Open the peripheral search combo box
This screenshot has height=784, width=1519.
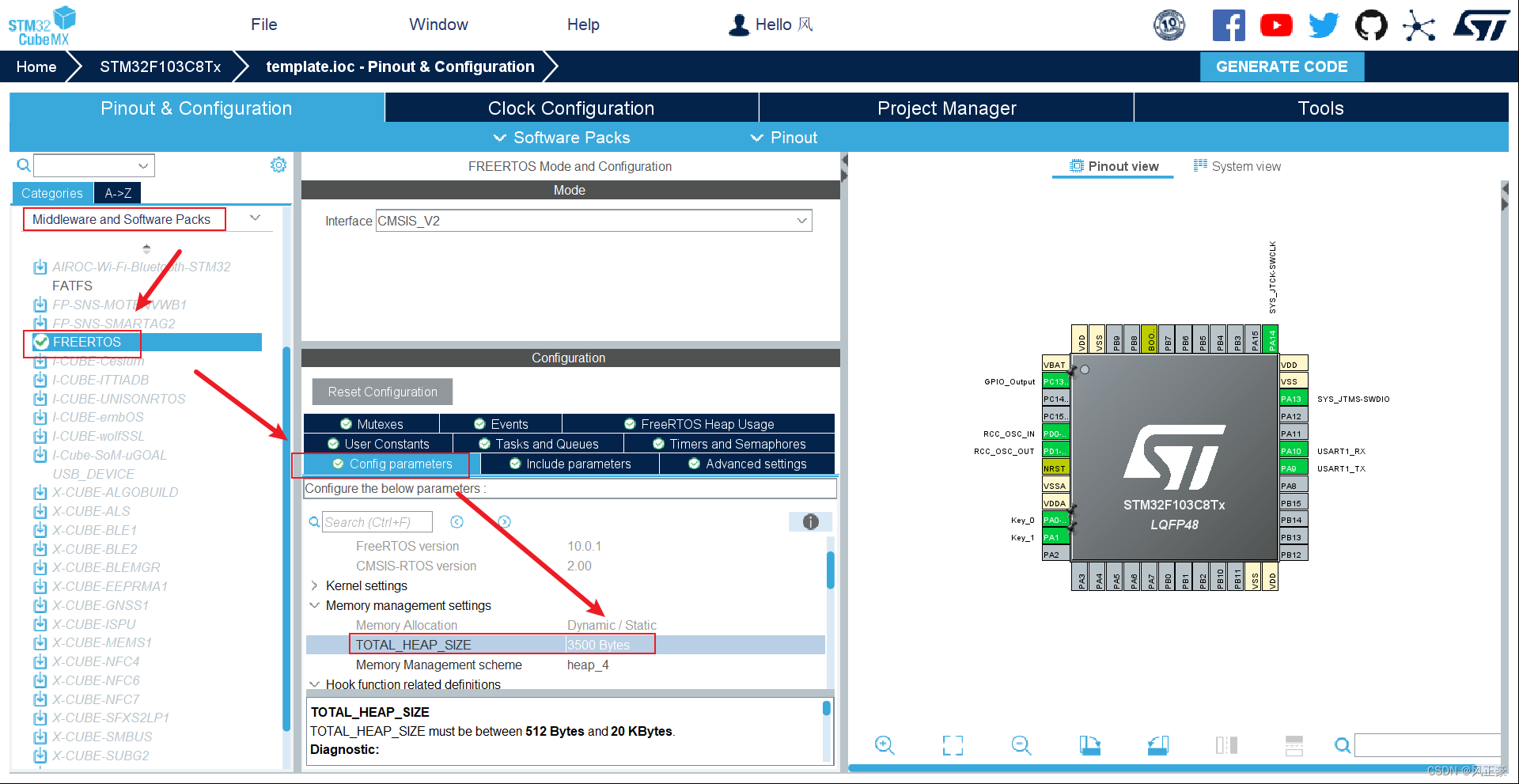(x=93, y=165)
